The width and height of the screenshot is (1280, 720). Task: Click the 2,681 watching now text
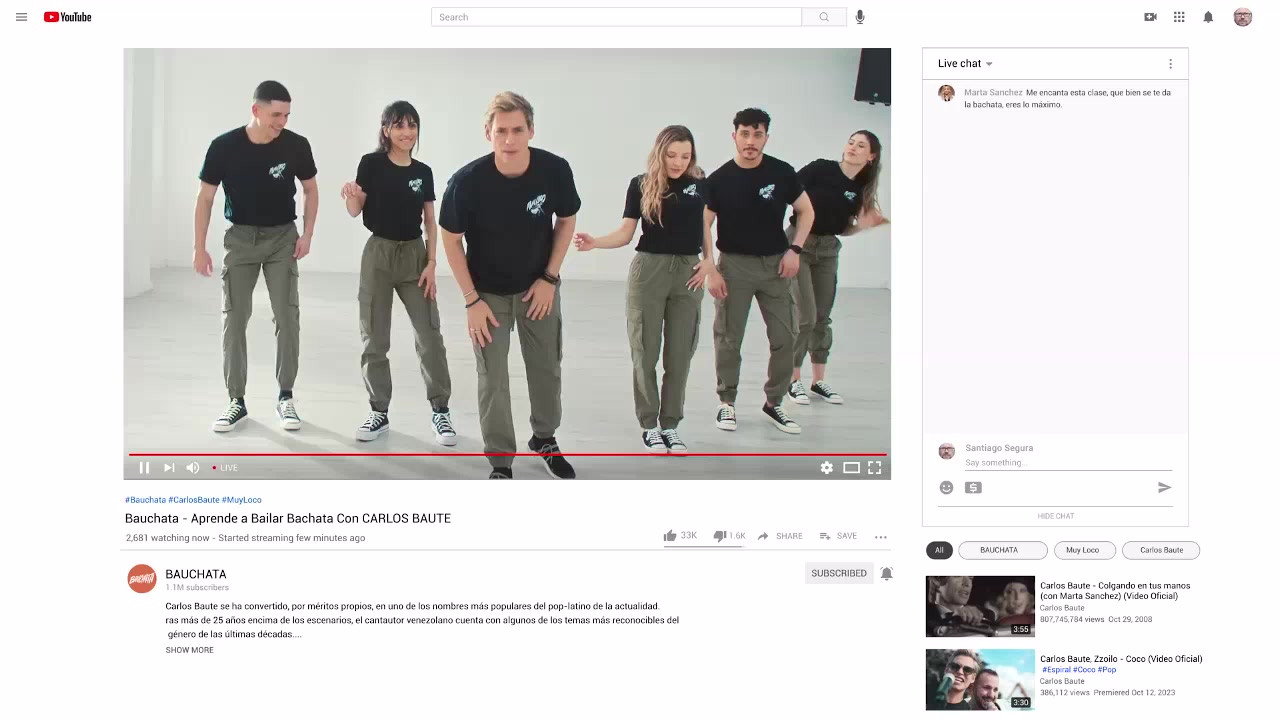168,538
